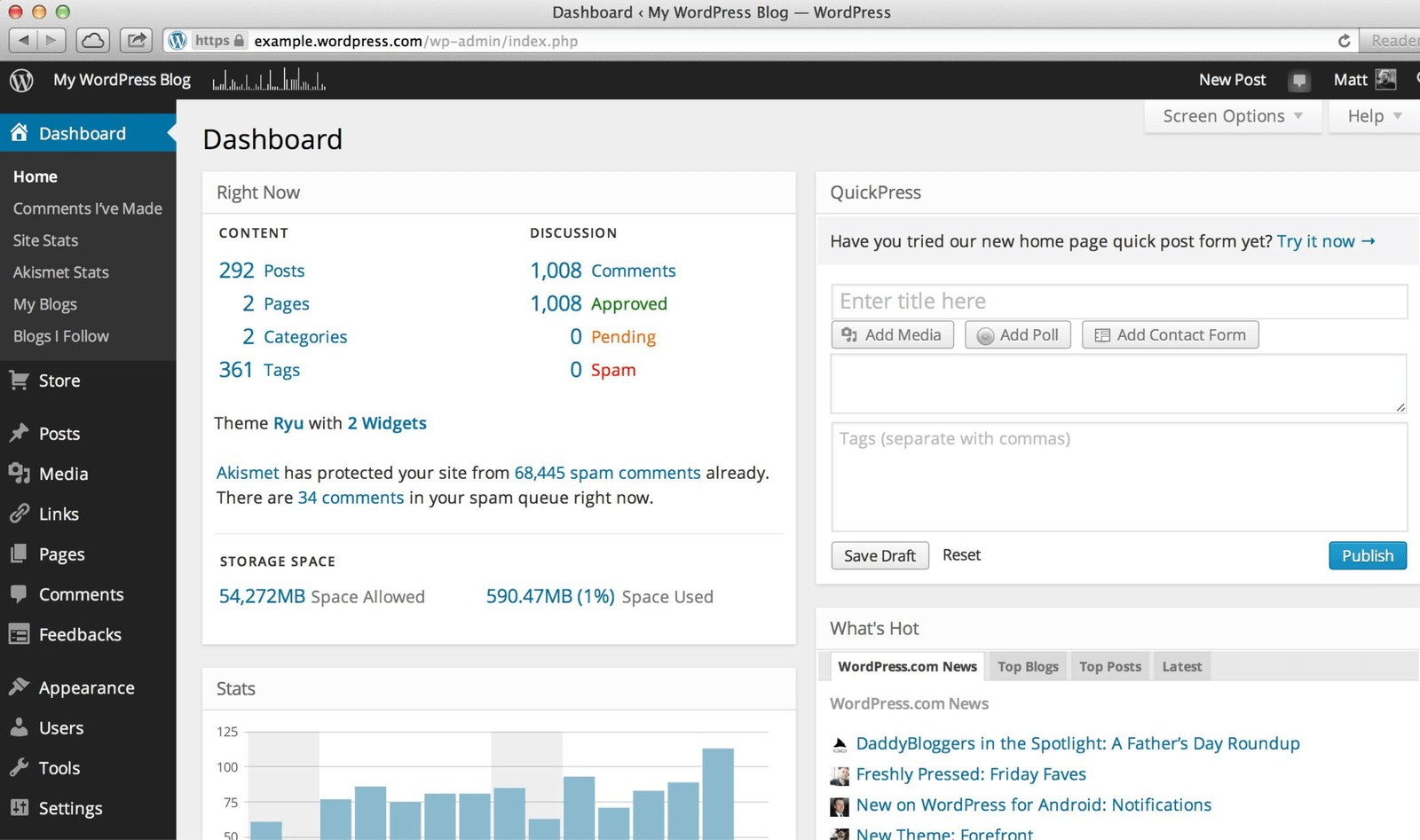
Task: Click the Feedbacks form icon
Action: point(19,634)
